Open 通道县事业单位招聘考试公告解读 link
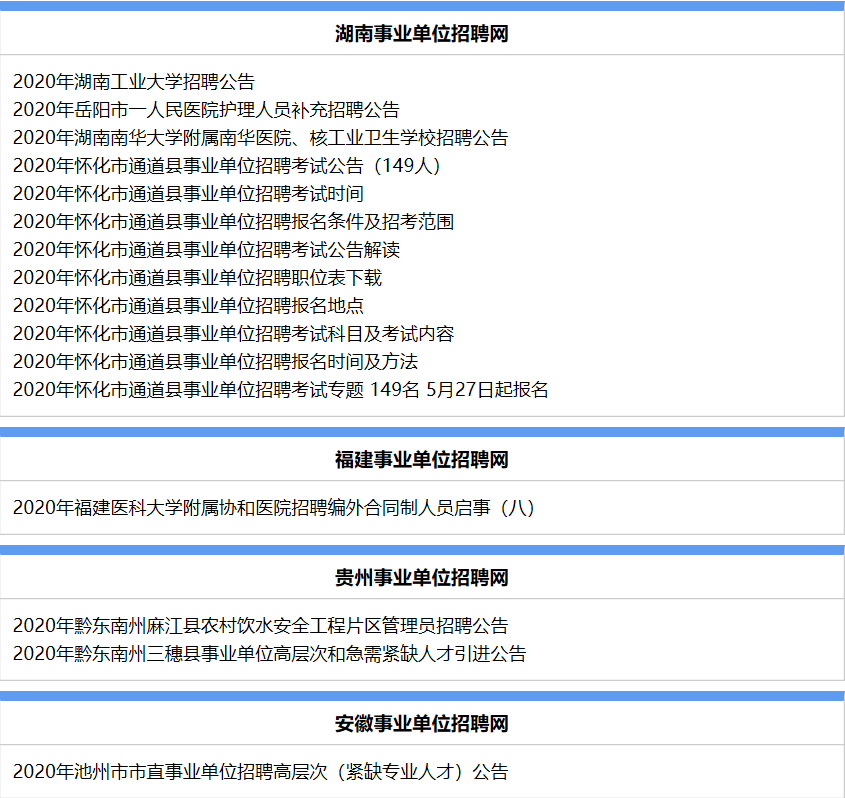The width and height of the screenshot is (845, 798). coord(206,250)
